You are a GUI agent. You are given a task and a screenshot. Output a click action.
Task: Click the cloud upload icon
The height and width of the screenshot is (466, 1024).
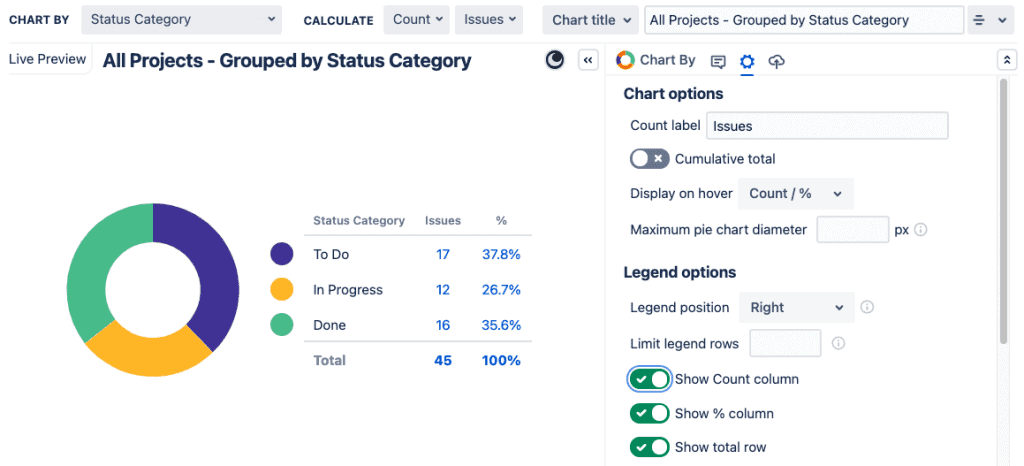coord(776,61)
